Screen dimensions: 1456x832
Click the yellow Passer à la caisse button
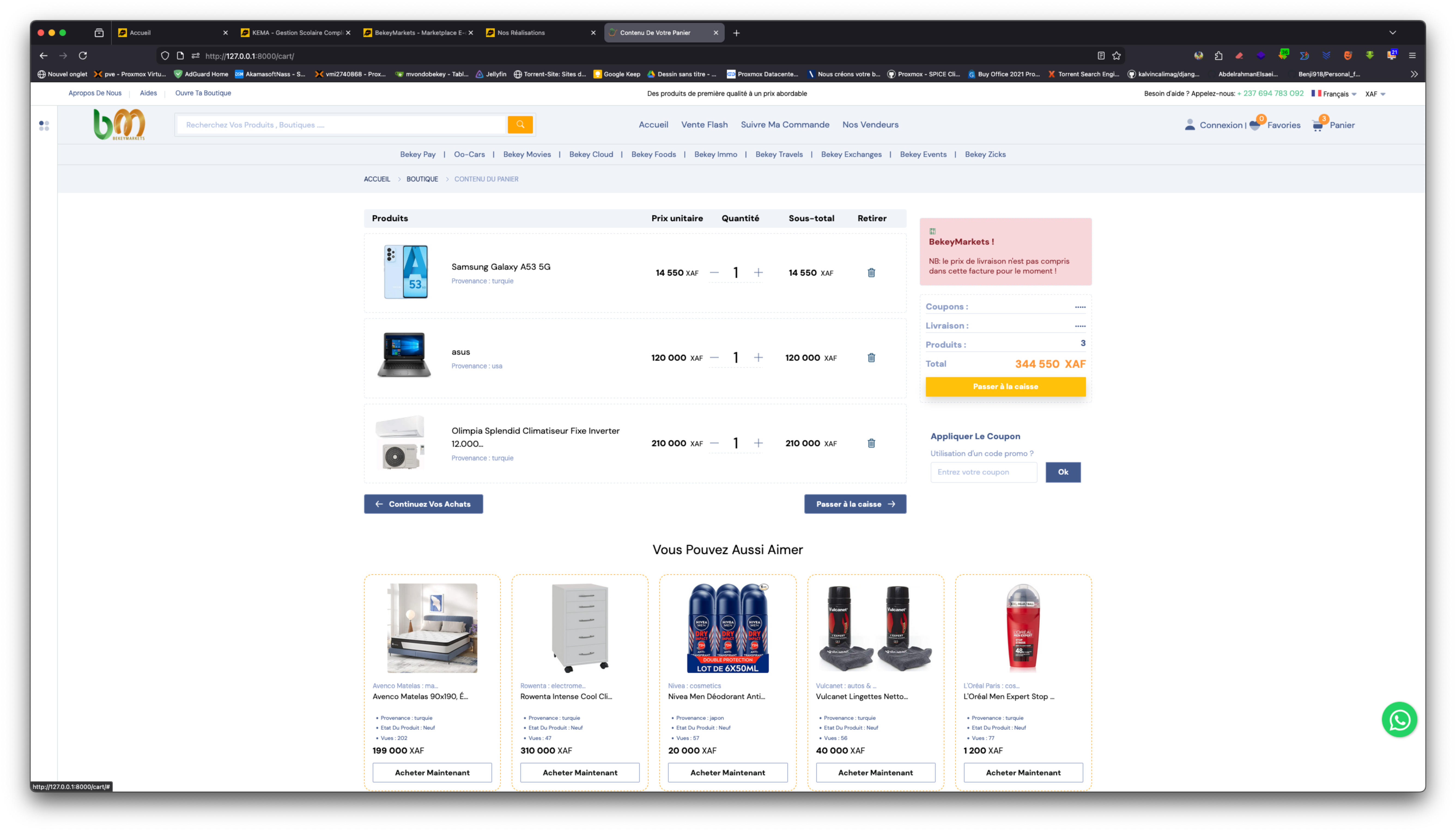(x=1005, y=386)
